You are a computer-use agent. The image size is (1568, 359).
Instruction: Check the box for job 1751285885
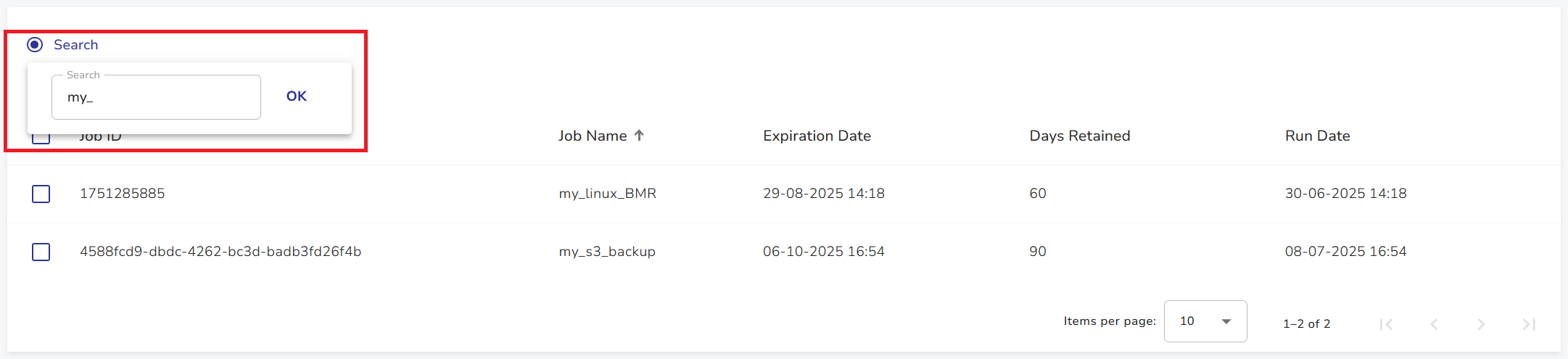pyautogui.click(x=41, y=194)
